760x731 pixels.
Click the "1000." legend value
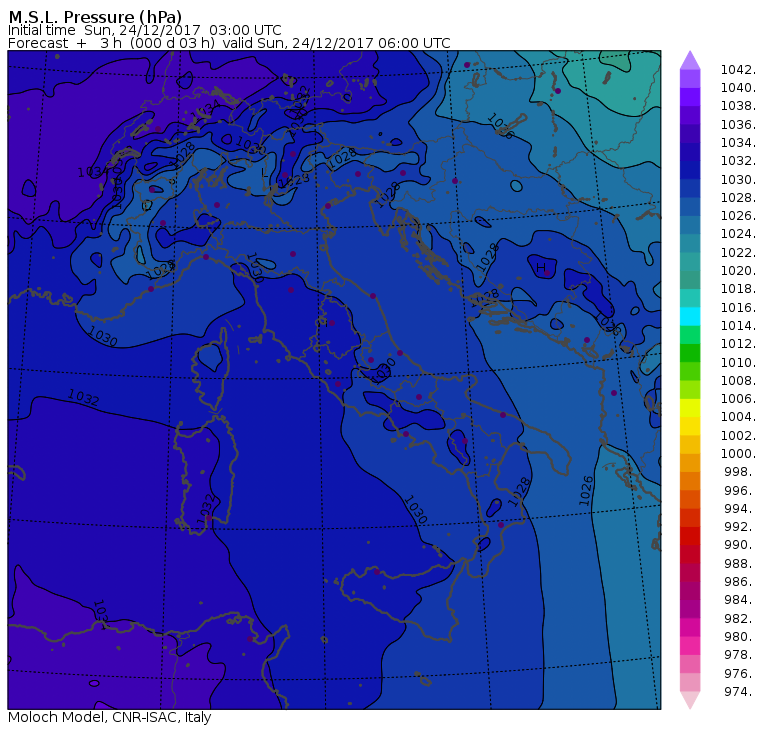[x=738, y=454]
